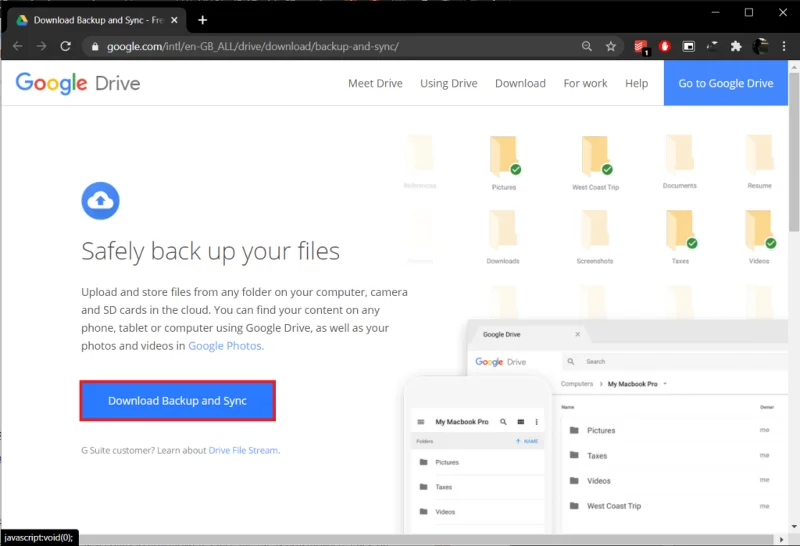The image size is (800, 546).
Task: Click the picture-in-picture extension icon
Action: pyautogui.click(x=688, y=46)
